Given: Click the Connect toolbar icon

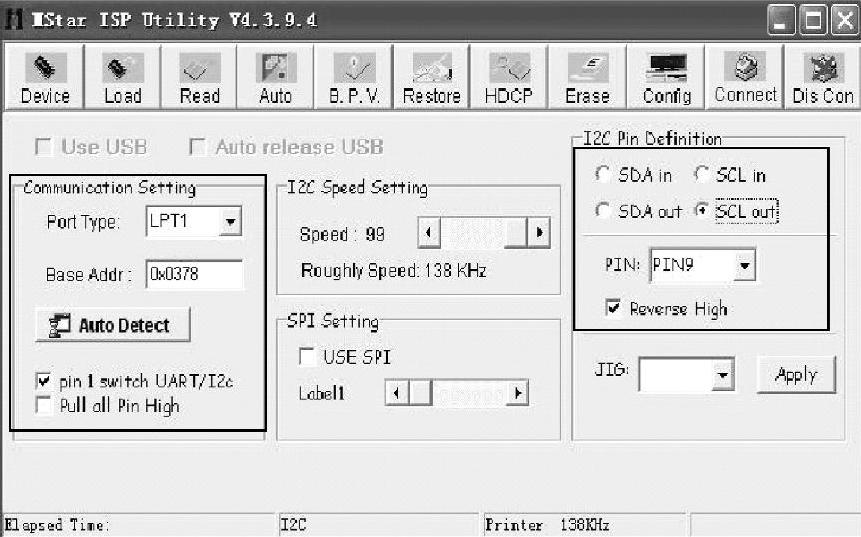Looking at the screenshot, I should click(745, 78).
